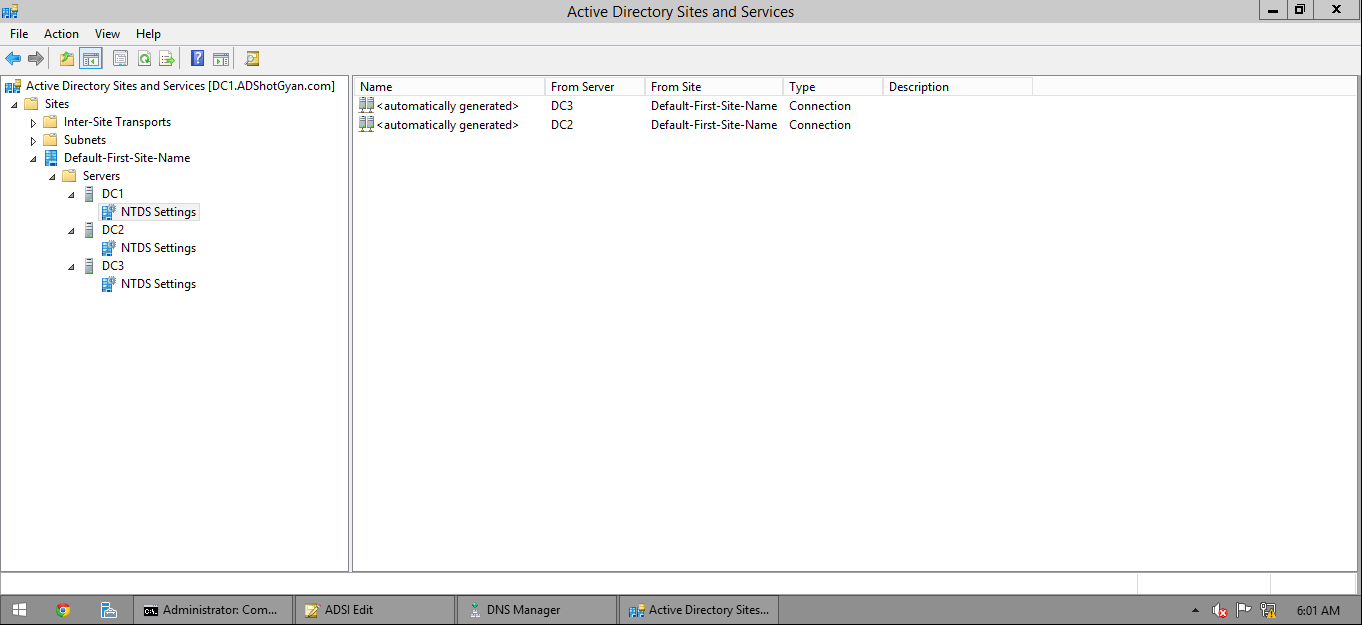Click the DC2 server icon in tree
Viewport: 1362px width, 625px height.
point(90,229)
